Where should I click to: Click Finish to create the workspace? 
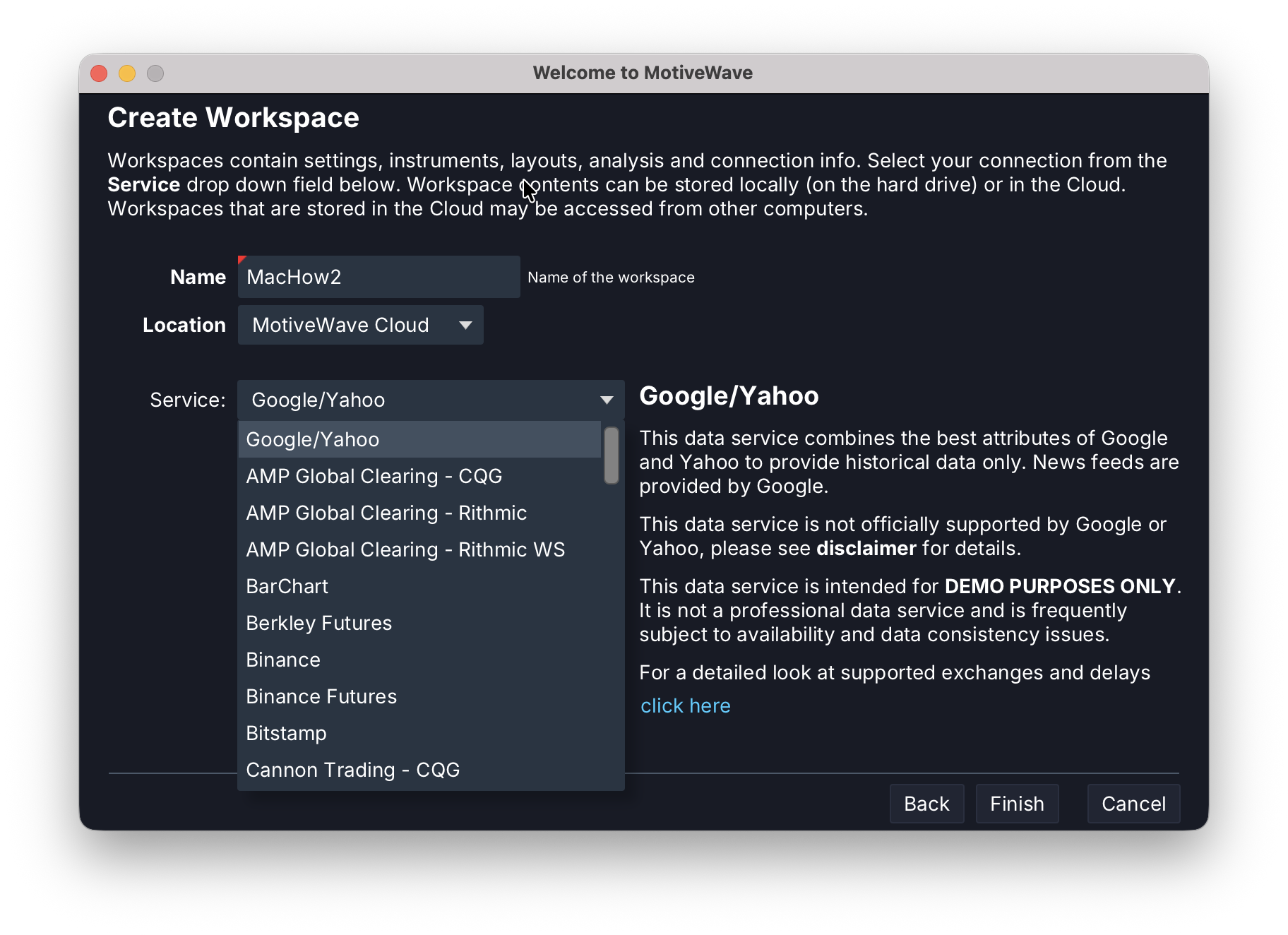coord(1017,804)
